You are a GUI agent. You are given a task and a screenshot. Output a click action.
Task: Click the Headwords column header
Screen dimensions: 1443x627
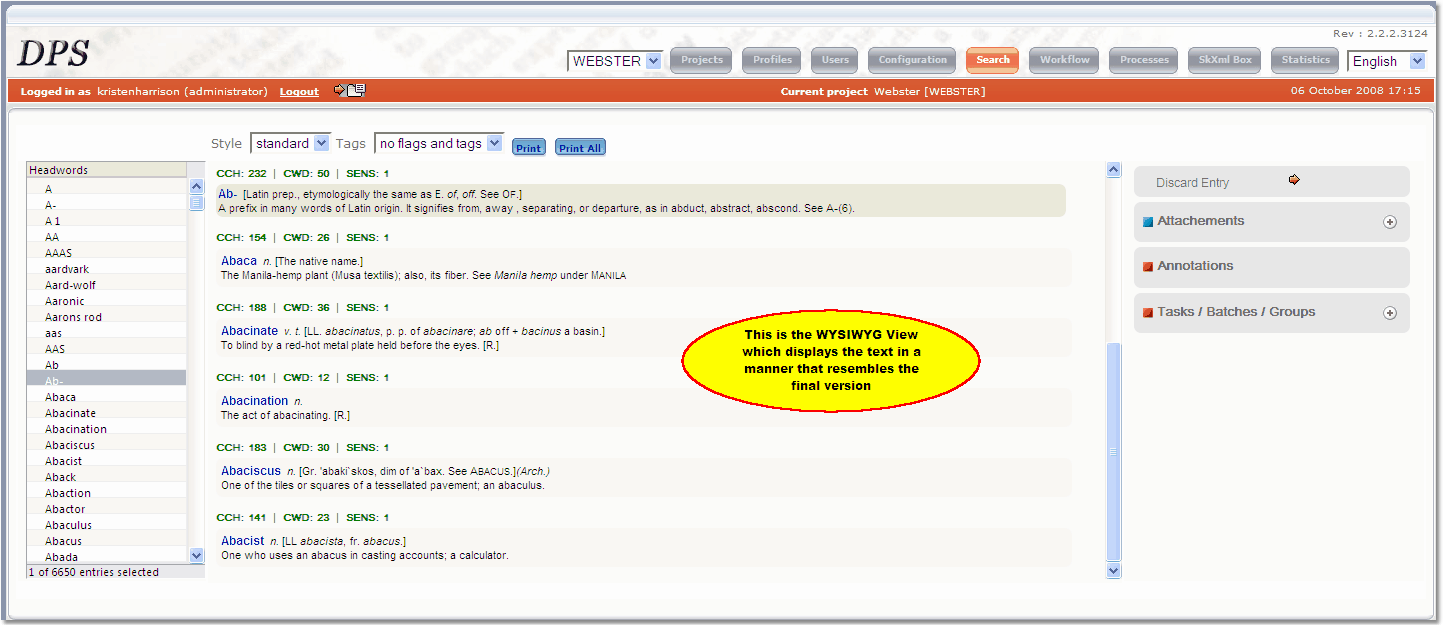[x=107, y=170]
